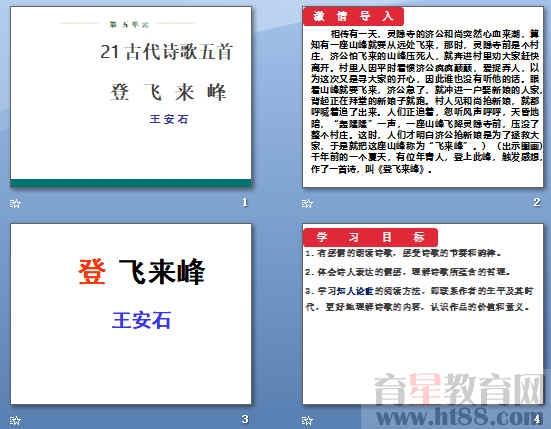The height and width of the screenshot is (429, 551).
Task: Click the red 登 character on slide 3
Action: coord(92,272)
